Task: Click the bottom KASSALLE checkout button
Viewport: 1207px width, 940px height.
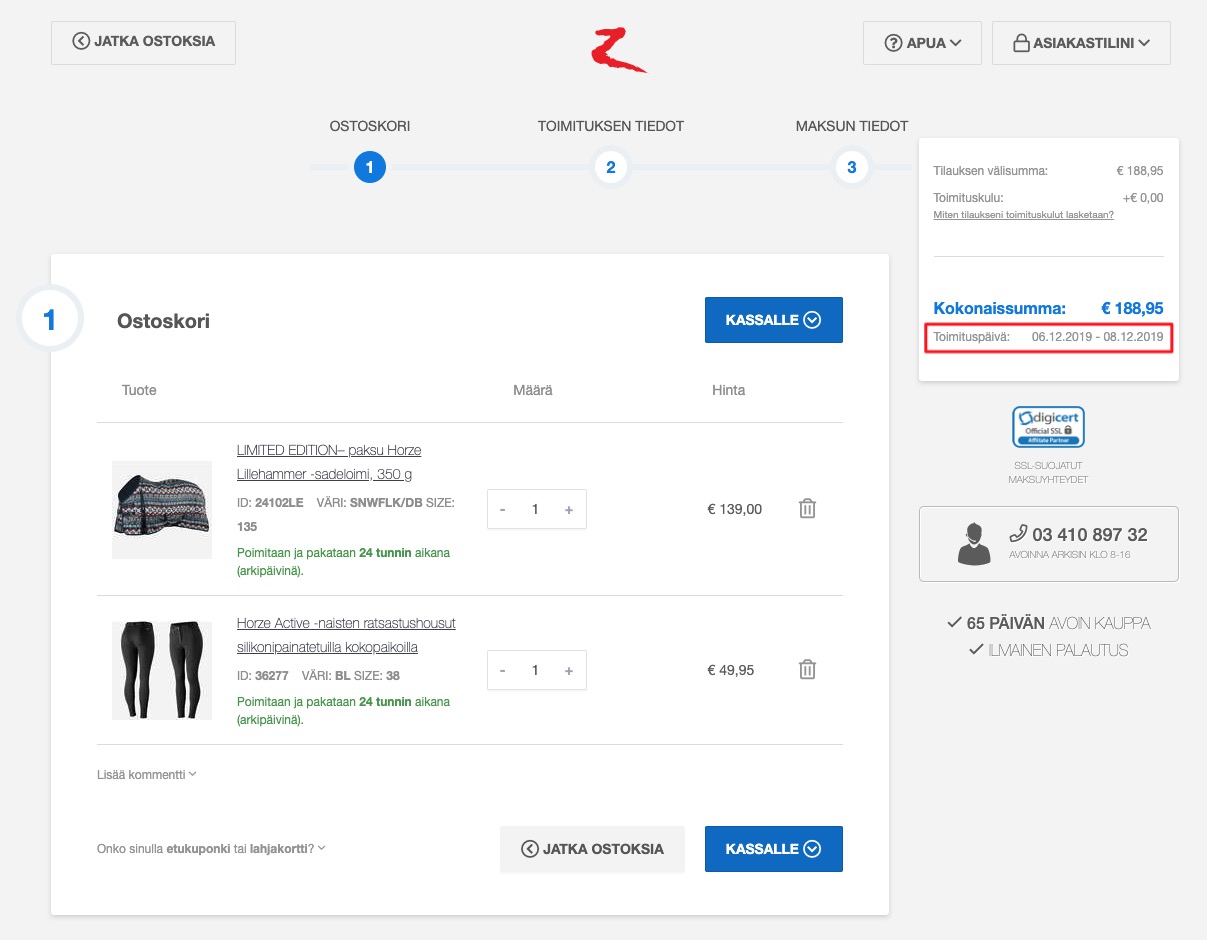Action: pos(774,849)
